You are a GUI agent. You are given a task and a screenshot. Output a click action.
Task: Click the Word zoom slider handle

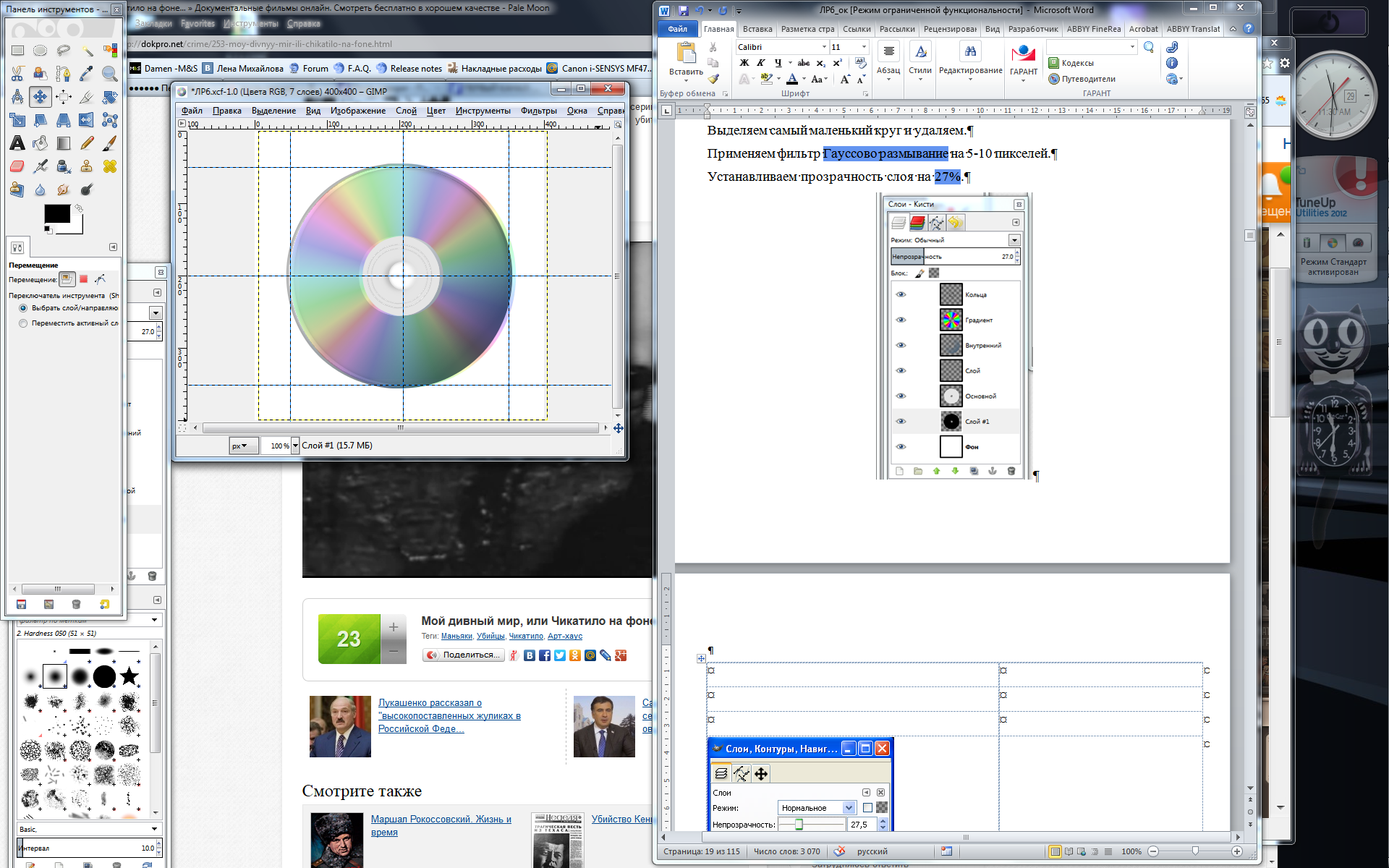click(1195, 851)
